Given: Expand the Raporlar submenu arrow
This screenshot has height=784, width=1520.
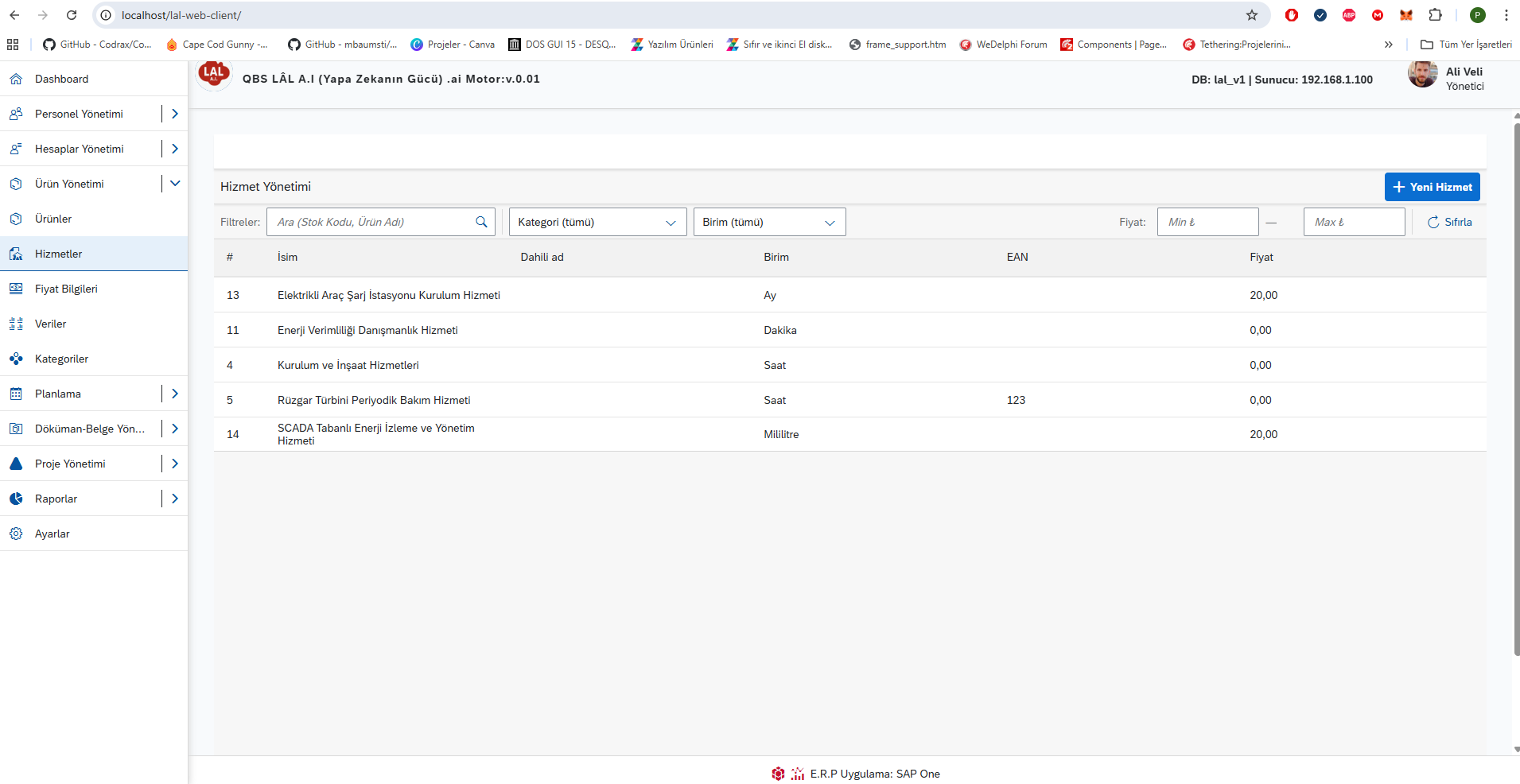Looking at the screenshot, I should pyautogui.click(x=175, y=499).
